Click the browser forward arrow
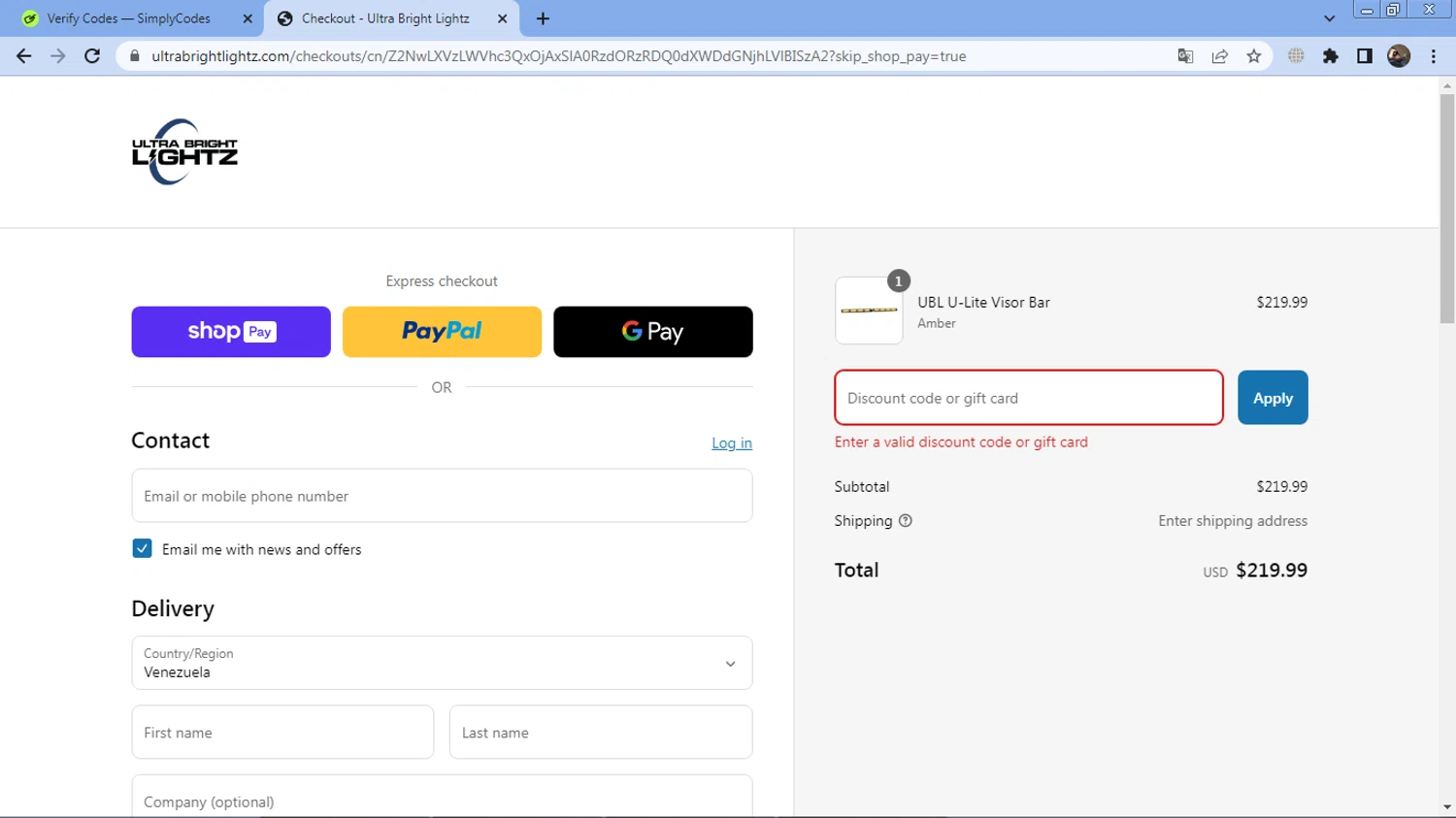This screenshot has height=818, width=1456. click(58, 56)
